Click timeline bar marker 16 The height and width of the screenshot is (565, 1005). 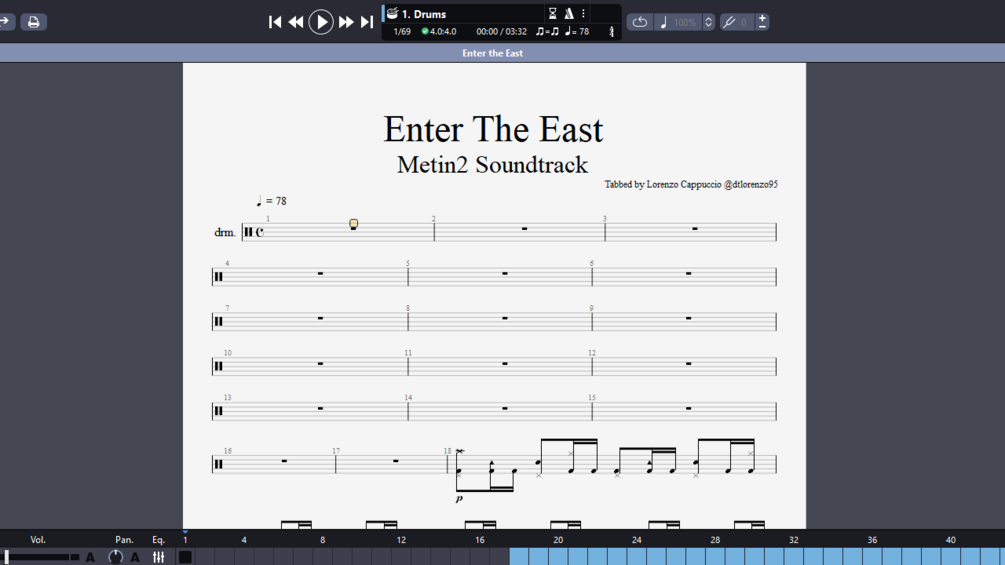point(479,540)
